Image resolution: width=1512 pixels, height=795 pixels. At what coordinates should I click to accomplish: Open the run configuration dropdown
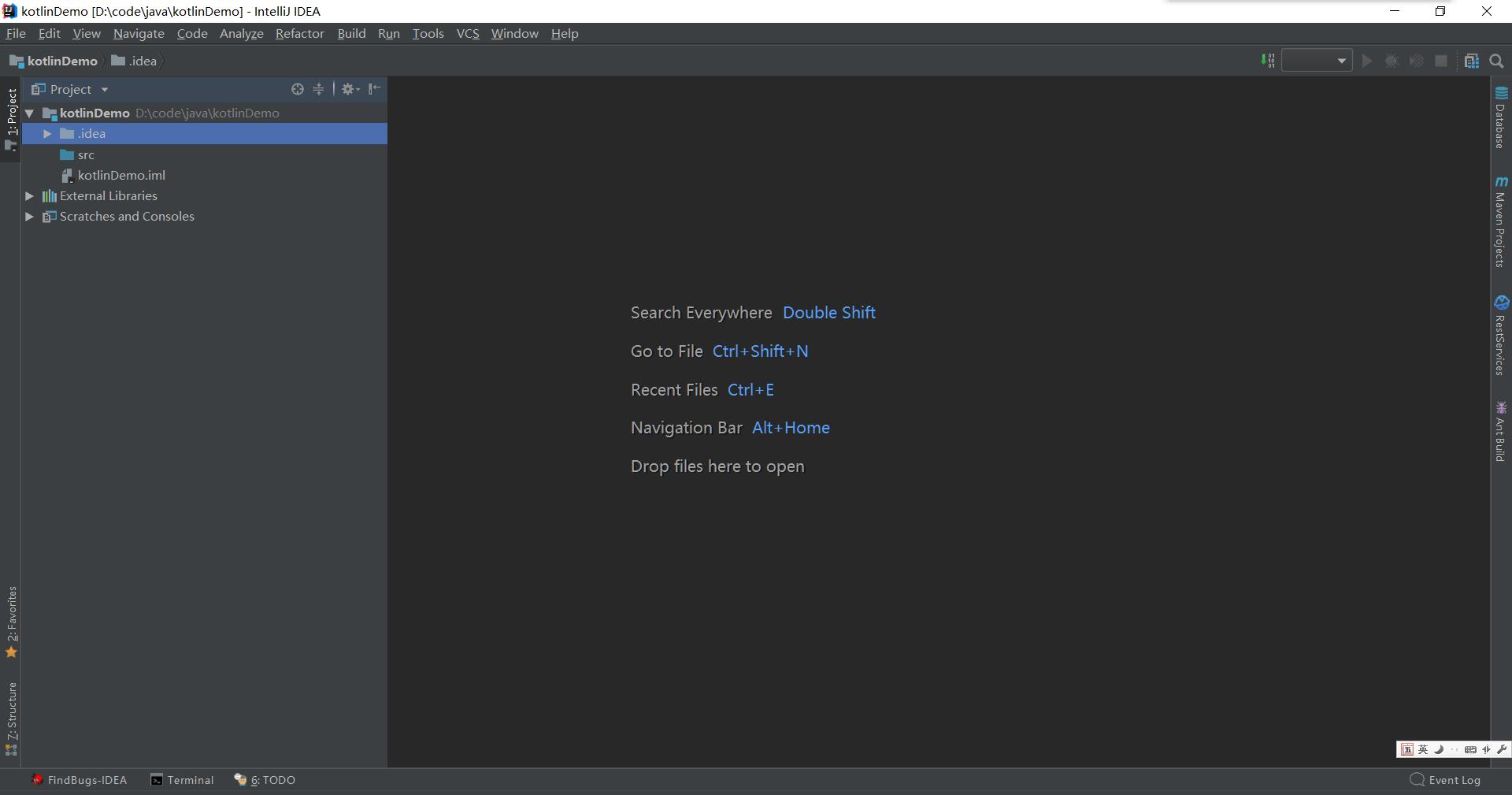1317,61
